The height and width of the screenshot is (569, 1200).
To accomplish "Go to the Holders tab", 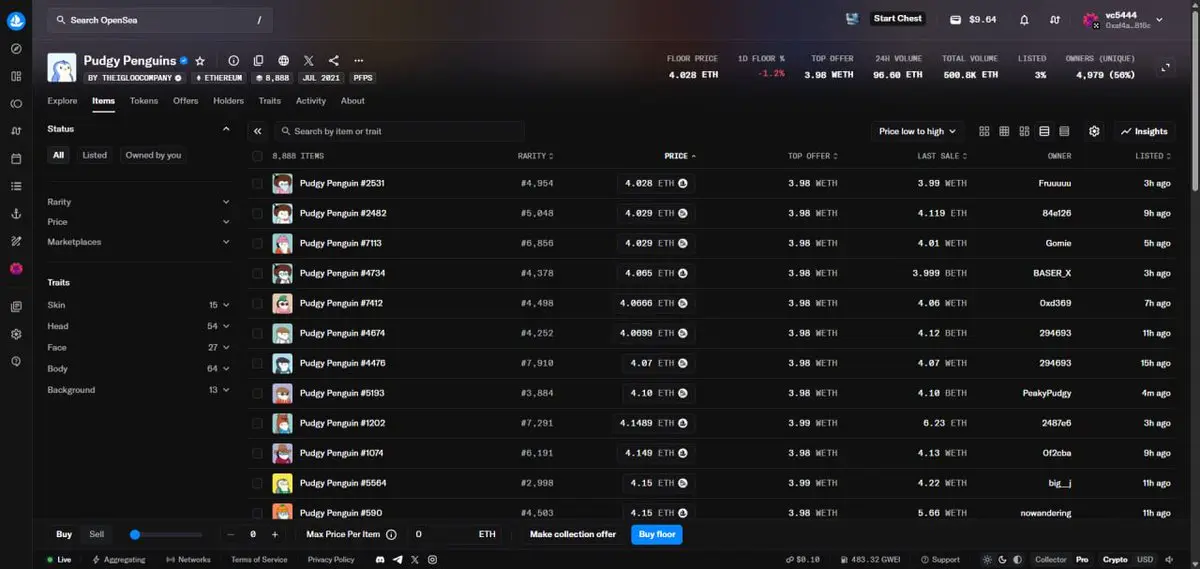I will [228, 101].
